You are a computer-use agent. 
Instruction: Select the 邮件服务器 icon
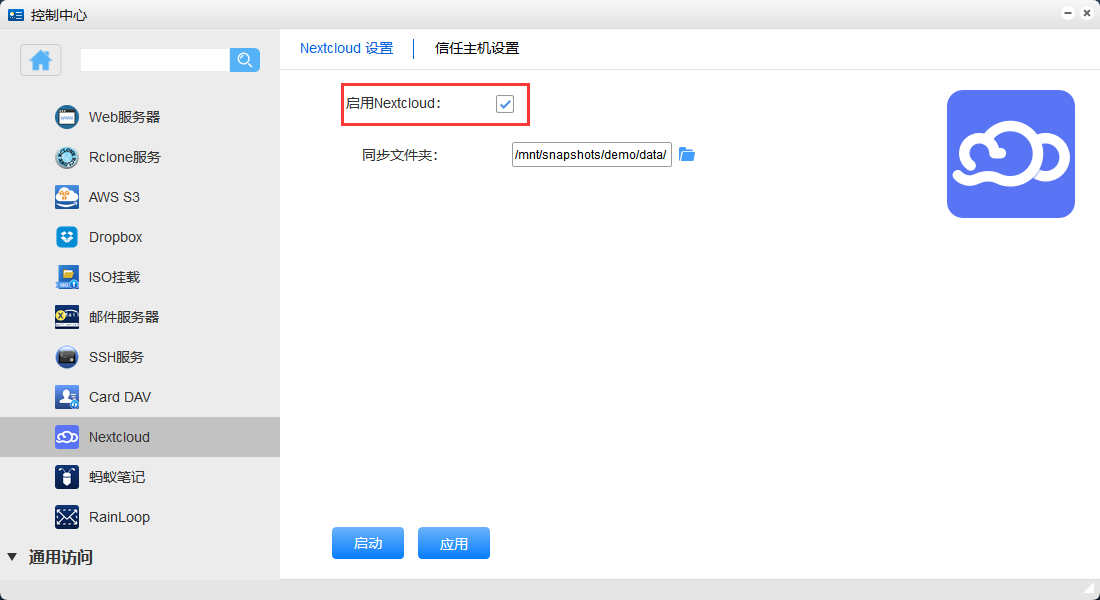point(67,317)
